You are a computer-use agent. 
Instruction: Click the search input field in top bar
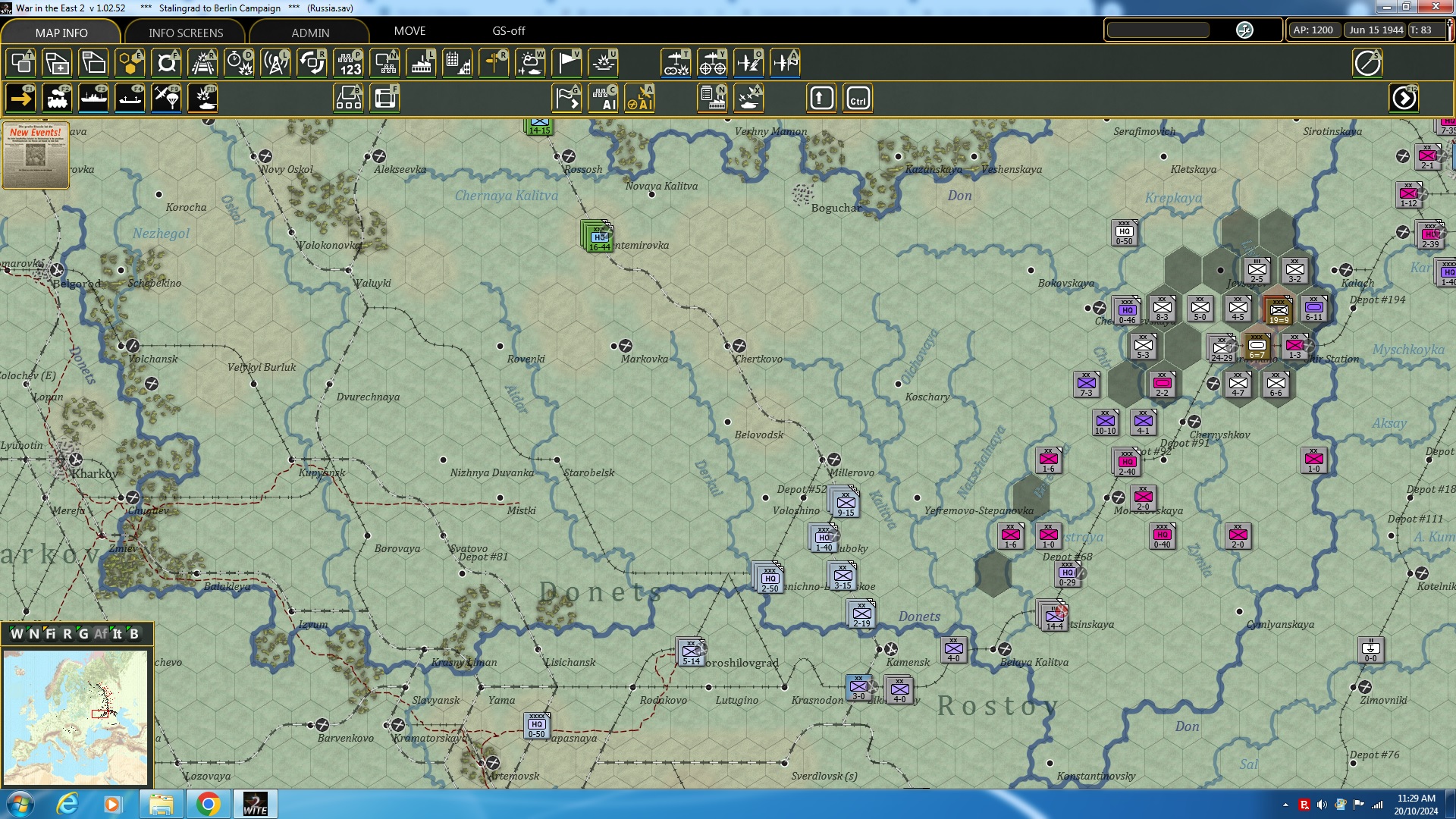pos(1158,30)
